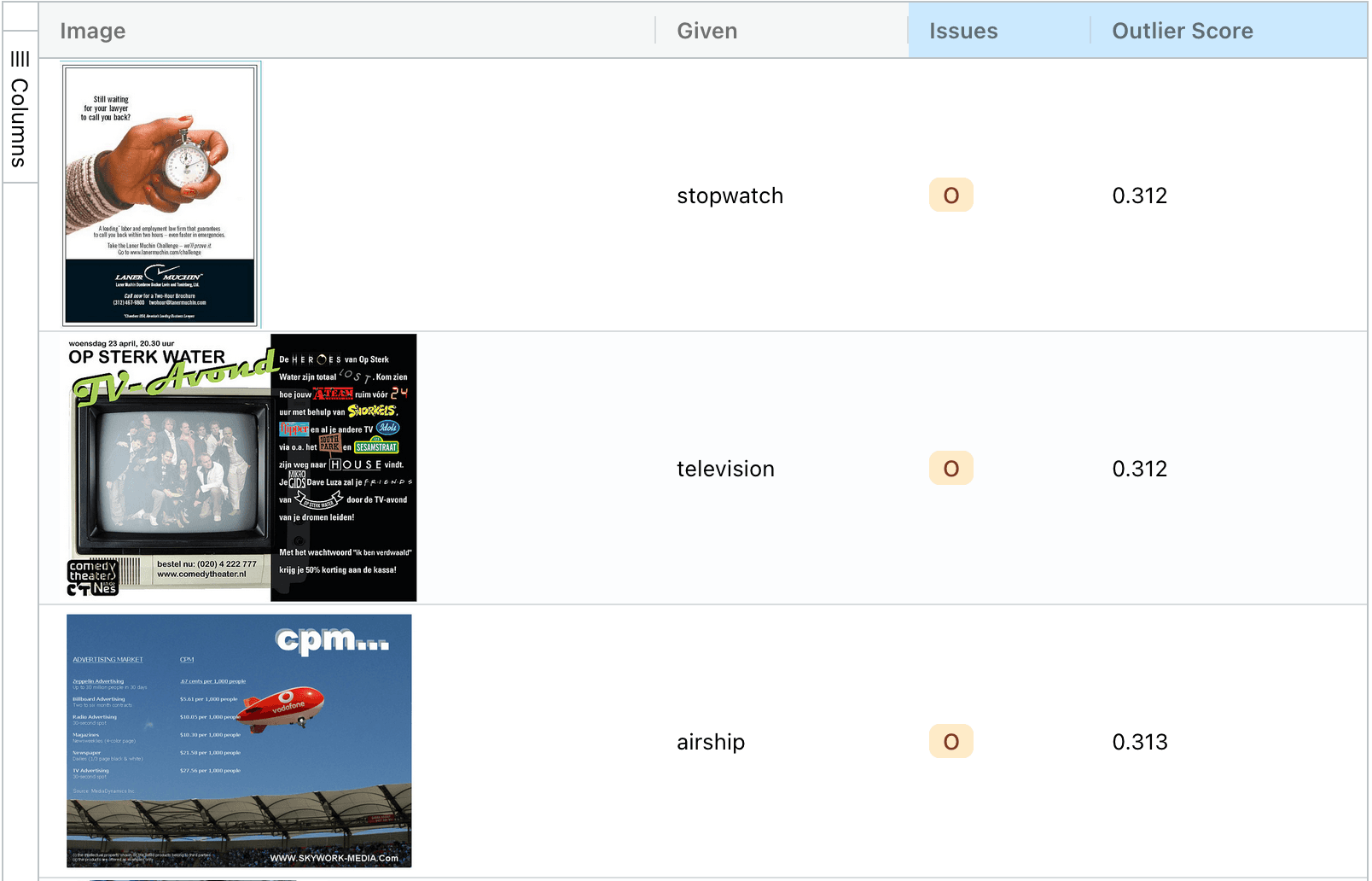The image size is (1372, 881).
Task: Select the television row's 0.312 score
Action: 1139,469
